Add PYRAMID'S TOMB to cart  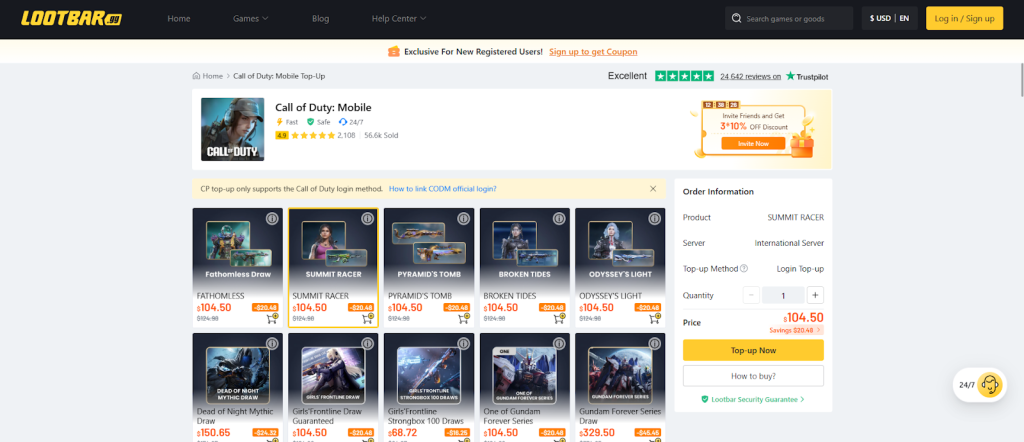coord(464,319)
